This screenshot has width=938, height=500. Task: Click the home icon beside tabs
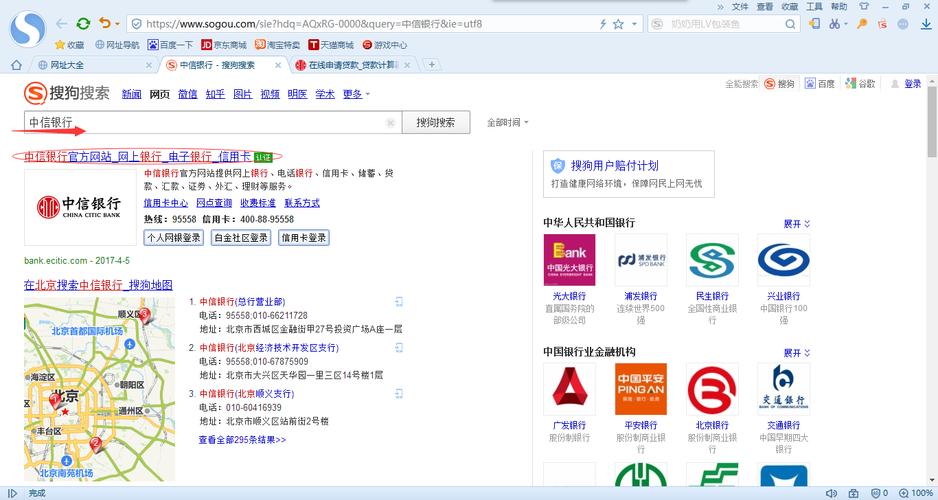16,65
